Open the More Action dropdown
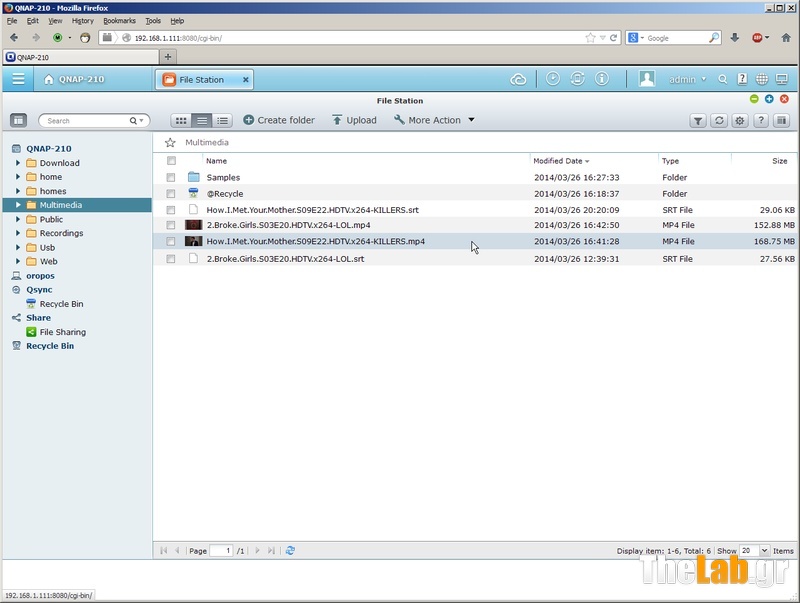Viewport: 800px width, 603px height. (434, 120)
